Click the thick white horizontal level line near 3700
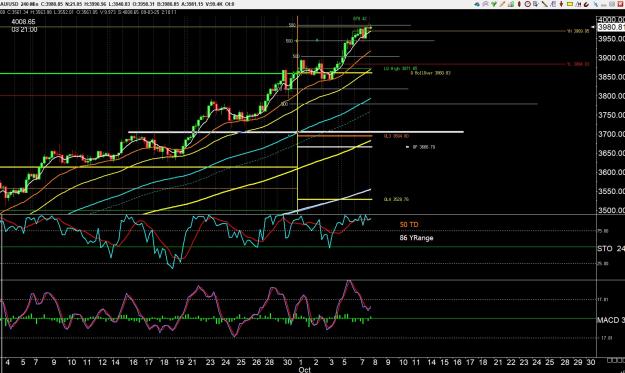This screenshot has width=625, height=373. click(x=296, y=132)
